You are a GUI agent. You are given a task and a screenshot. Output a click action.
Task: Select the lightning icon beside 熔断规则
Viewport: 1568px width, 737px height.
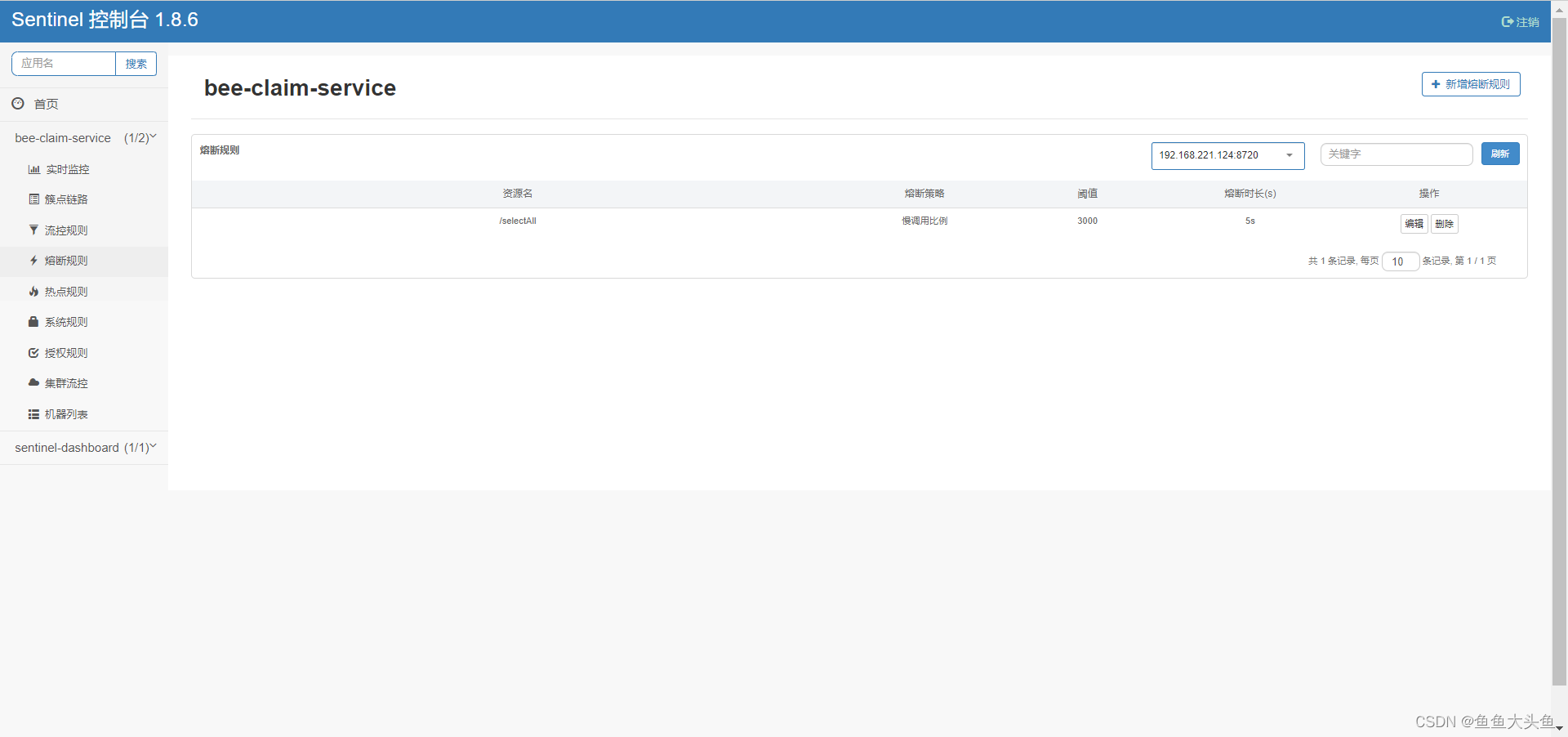[x=33, y=260]
